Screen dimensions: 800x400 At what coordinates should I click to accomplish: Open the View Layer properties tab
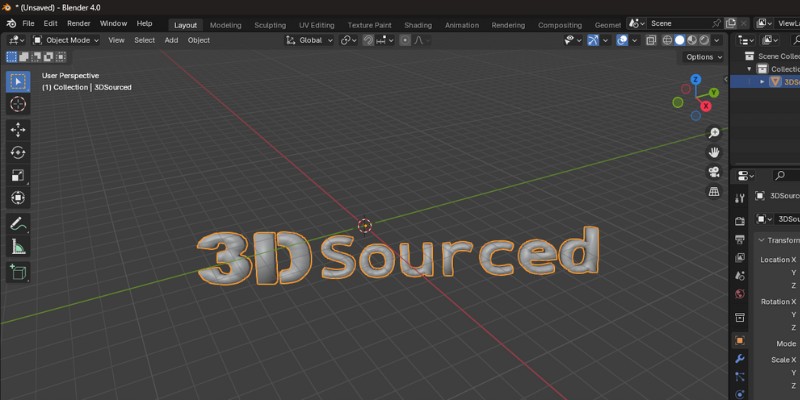739,258
